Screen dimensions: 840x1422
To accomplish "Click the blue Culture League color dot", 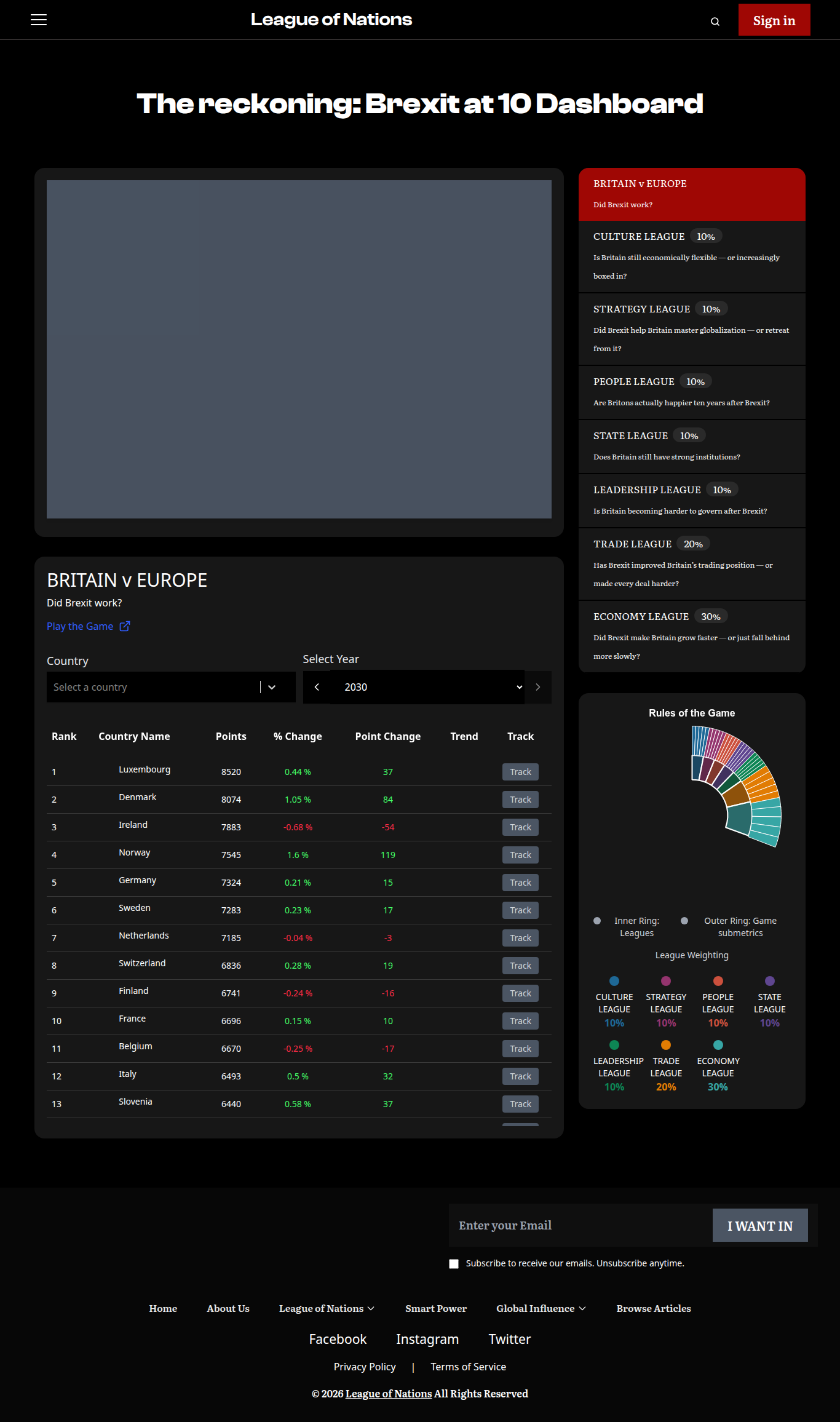I will [x=614, y=981].
